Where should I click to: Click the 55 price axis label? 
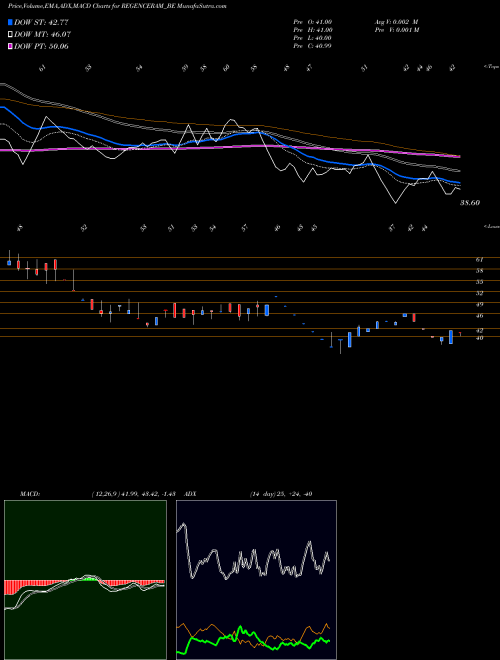tap(479, 282)
